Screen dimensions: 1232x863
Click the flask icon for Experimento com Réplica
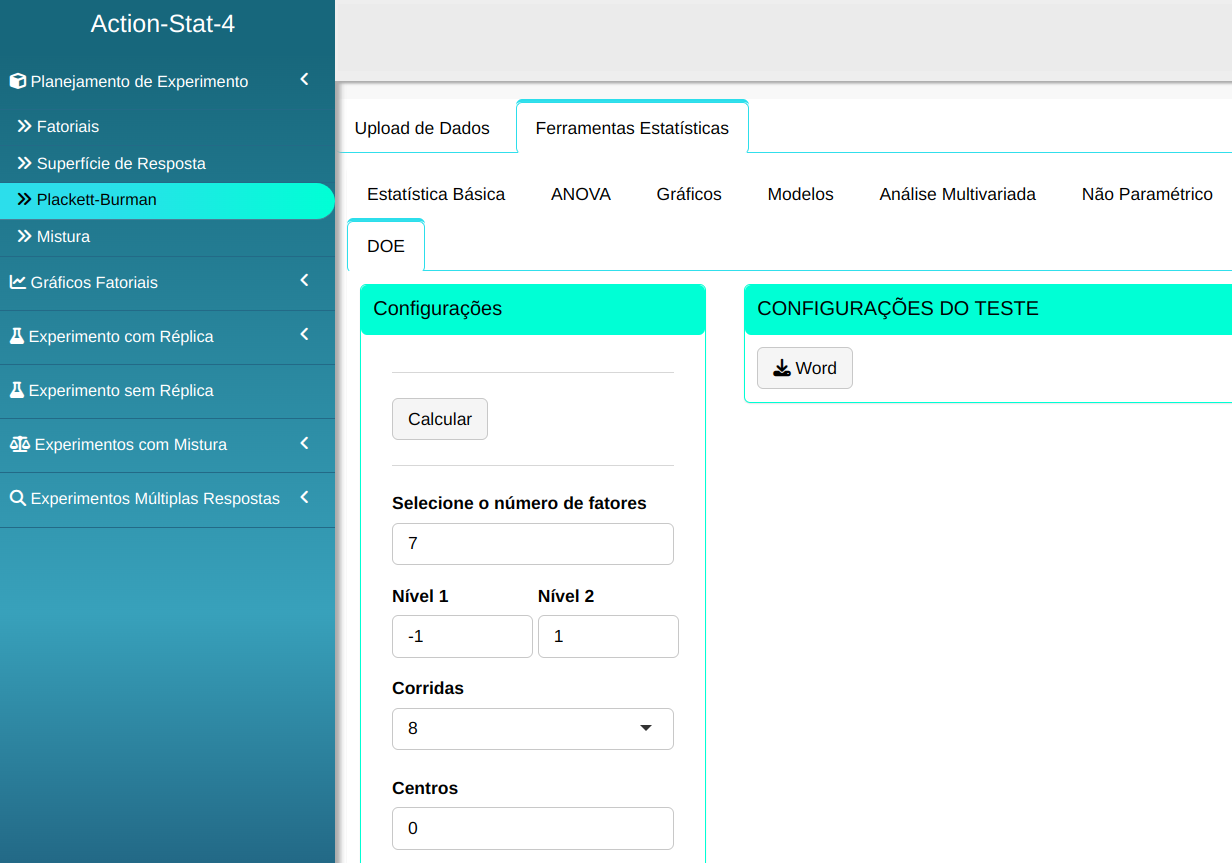tap(17, 336)
